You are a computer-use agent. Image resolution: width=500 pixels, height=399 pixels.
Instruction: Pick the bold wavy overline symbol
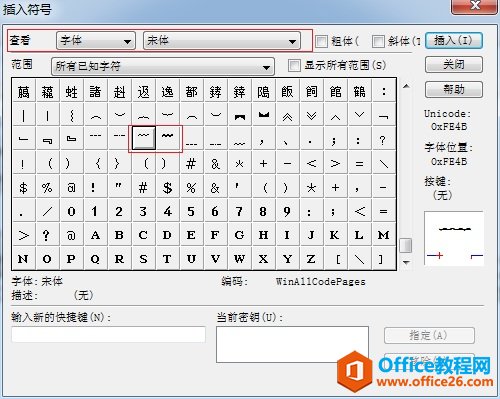[168, 138]
